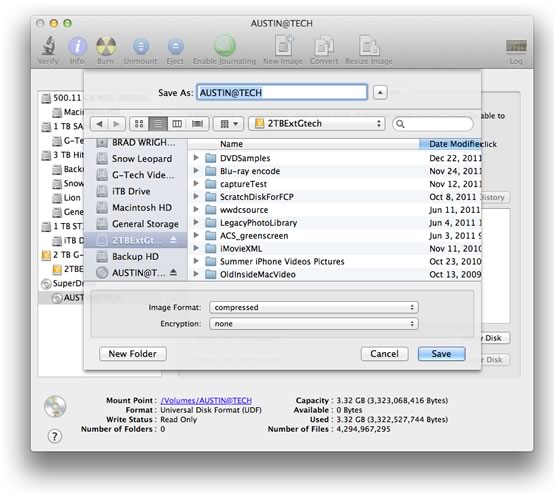Click the Enable Journaling icon
The width and height of the screenshot is (554, 493).
click(x=225, y=46)
